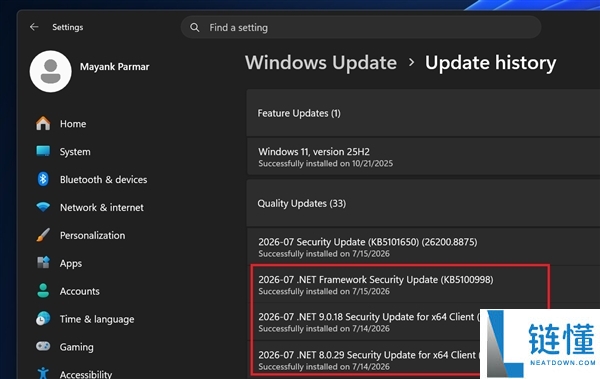The height and width of the screenshot is (379, 600).
Task: Open Mayank Parmar's profile avatar
Action: click(51, 71)
